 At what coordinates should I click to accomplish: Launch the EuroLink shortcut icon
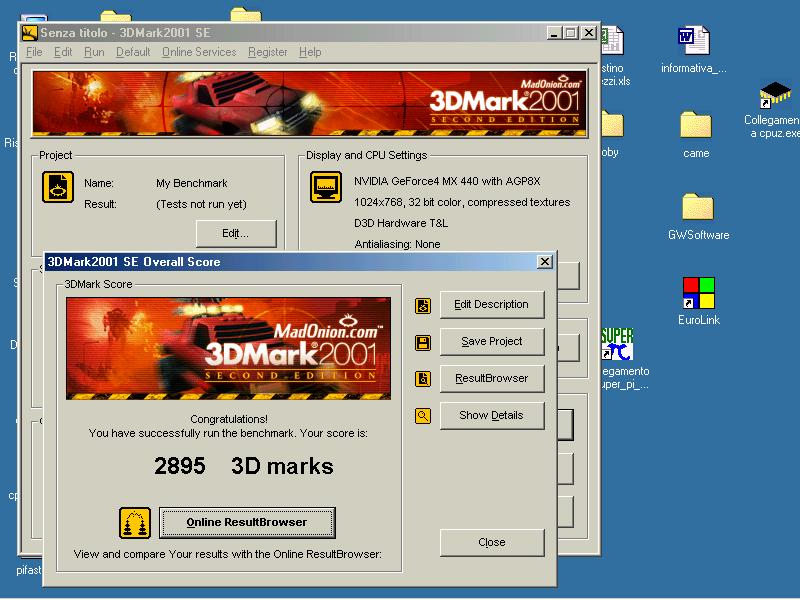(698, 293)
